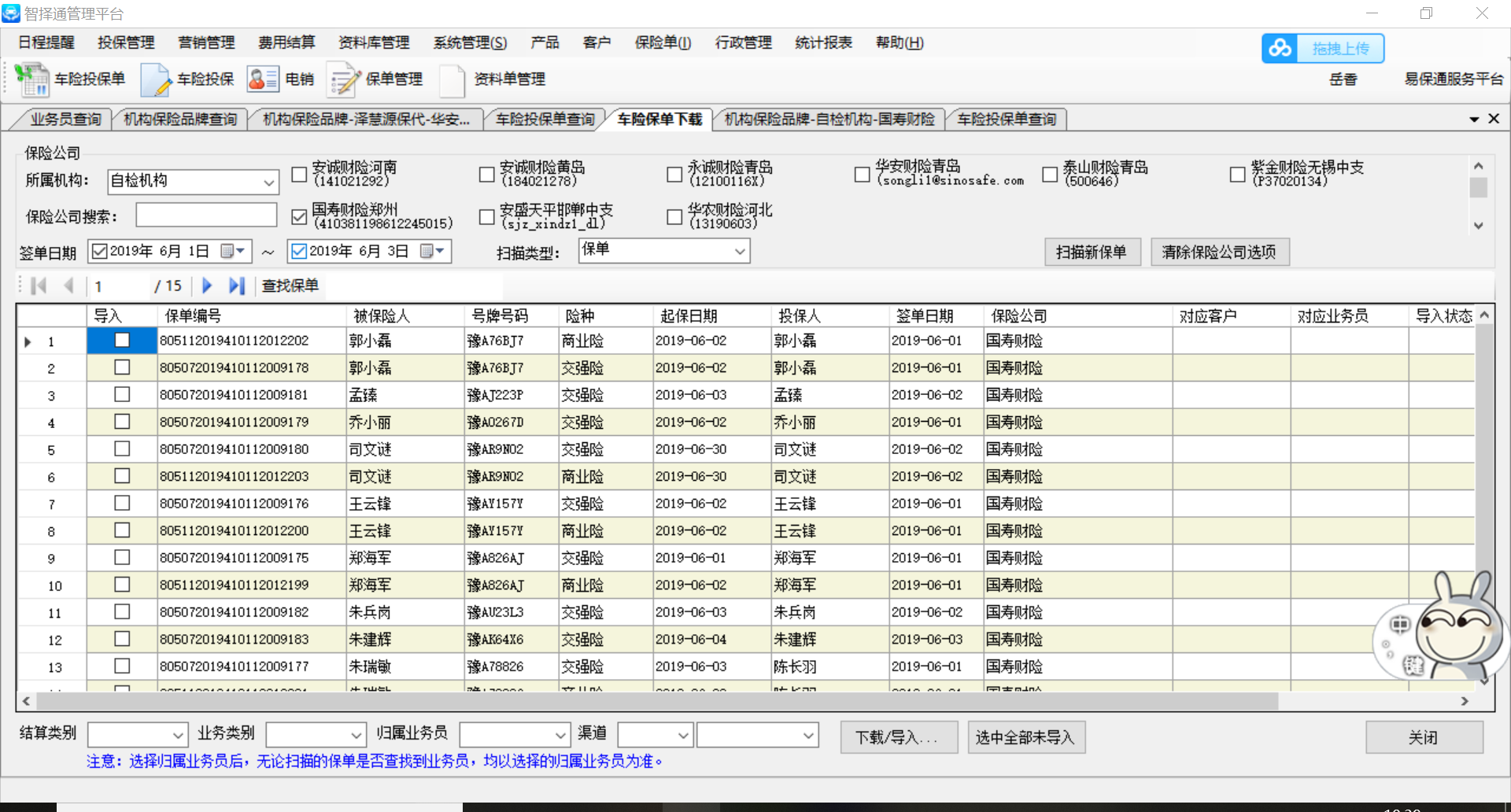Click the 选中全部未导入 button
The image size is (1511, 812).
click(x=1025, y=737)
